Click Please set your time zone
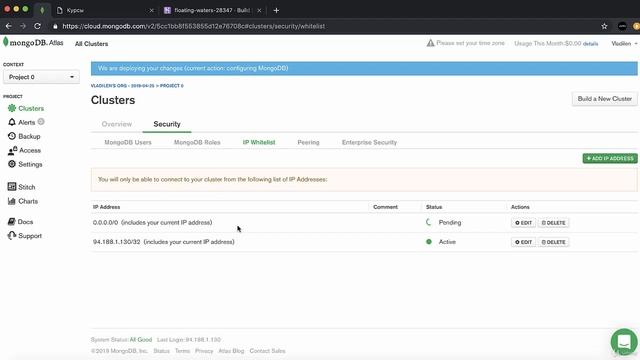This screenshot has height=360, width=640. (470, 43)
